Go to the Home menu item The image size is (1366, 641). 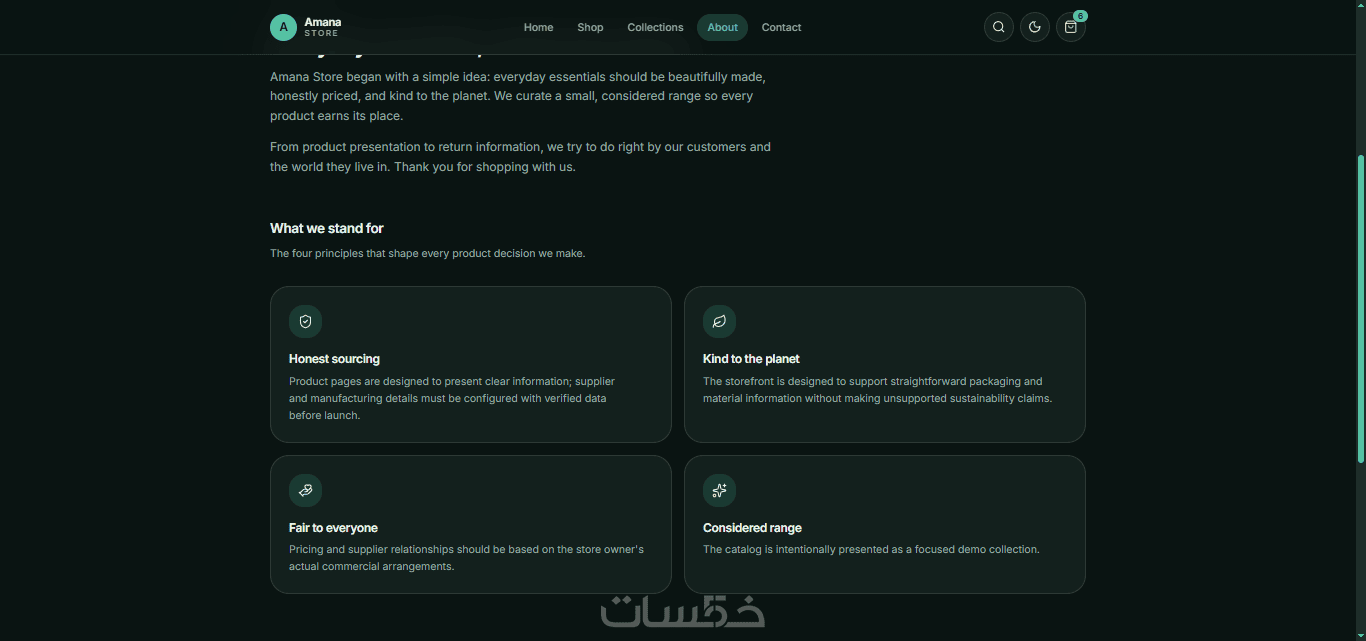click(x=538, y=27)
